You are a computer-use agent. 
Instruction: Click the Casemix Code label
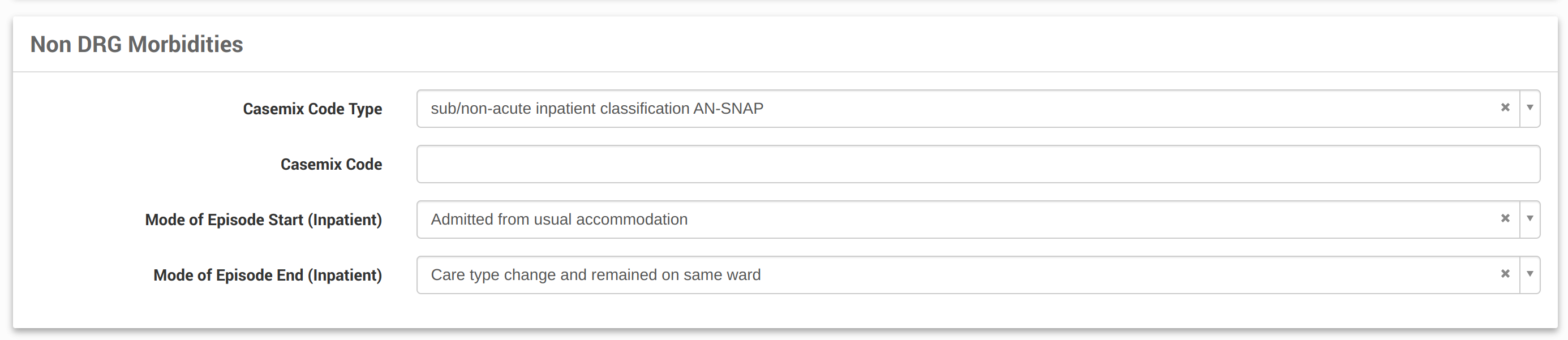331,164
